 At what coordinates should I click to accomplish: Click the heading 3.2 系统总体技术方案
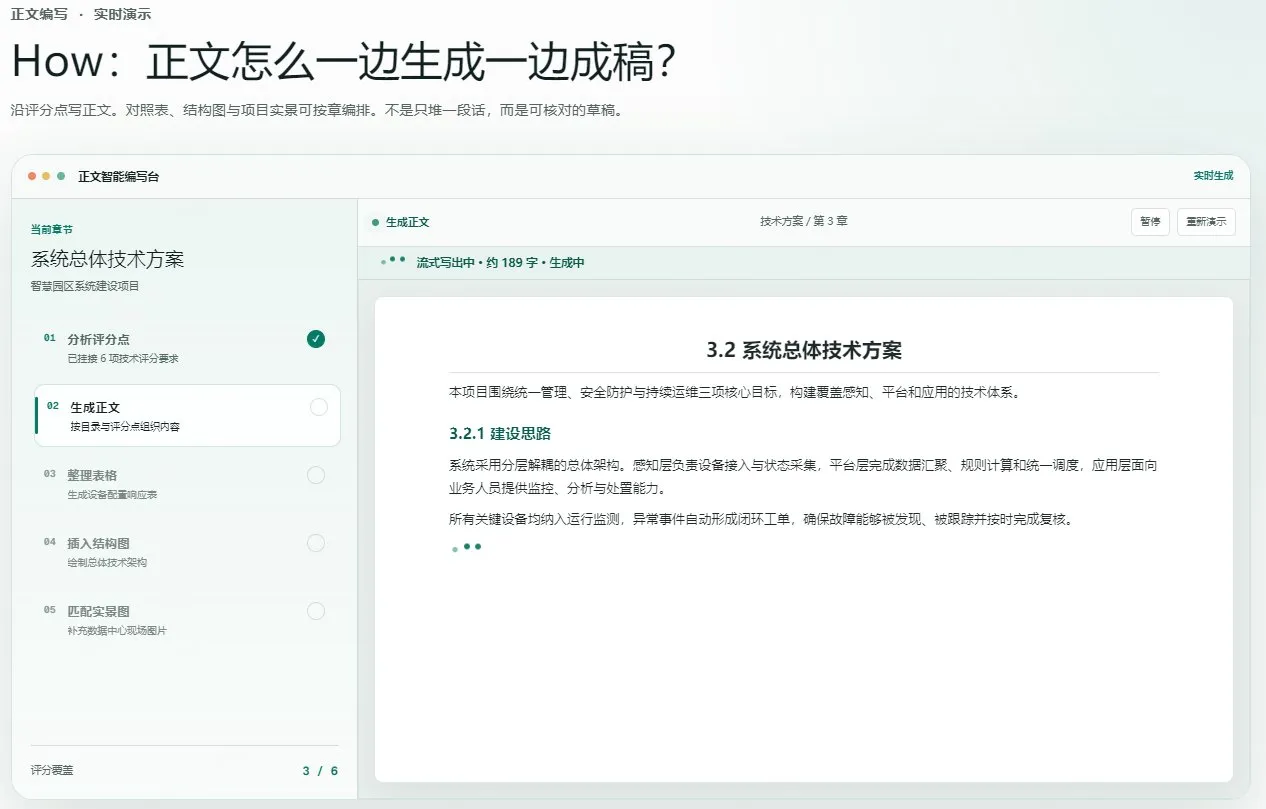pyautogui.click(x=804, y=350)
